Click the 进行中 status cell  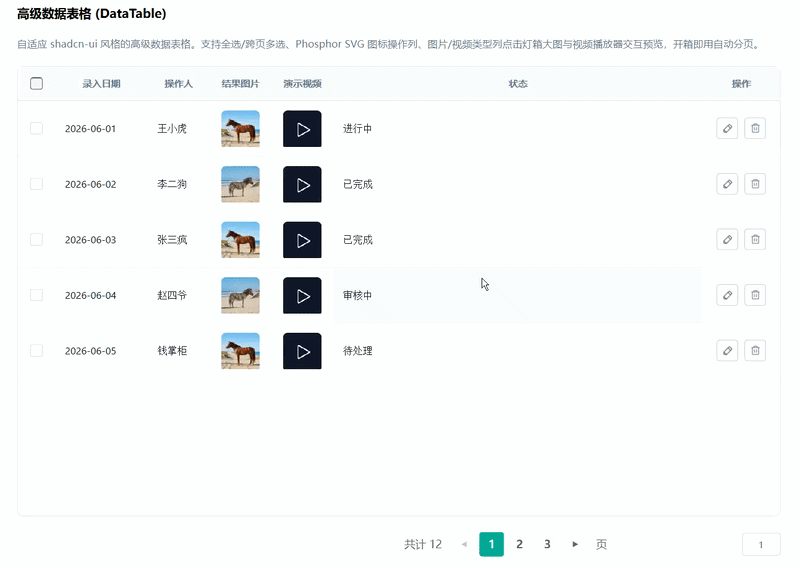pyautogui.click(x=358, y=129)
